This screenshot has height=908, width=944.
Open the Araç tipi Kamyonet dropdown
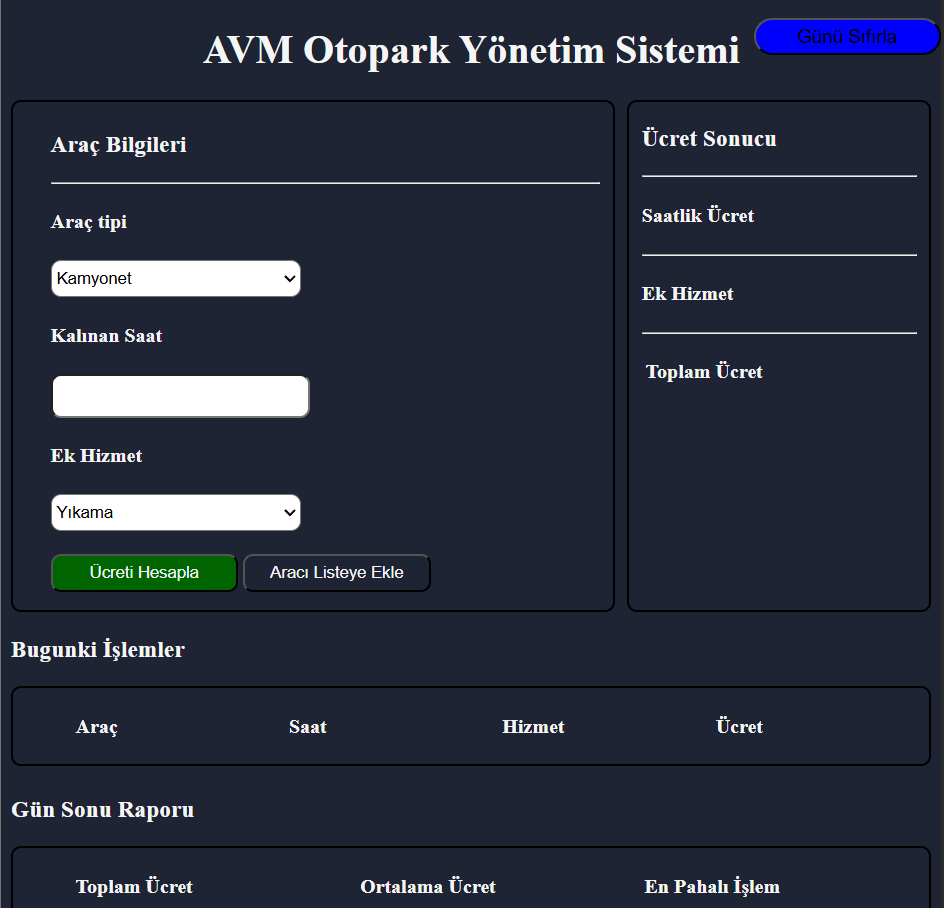176,278
